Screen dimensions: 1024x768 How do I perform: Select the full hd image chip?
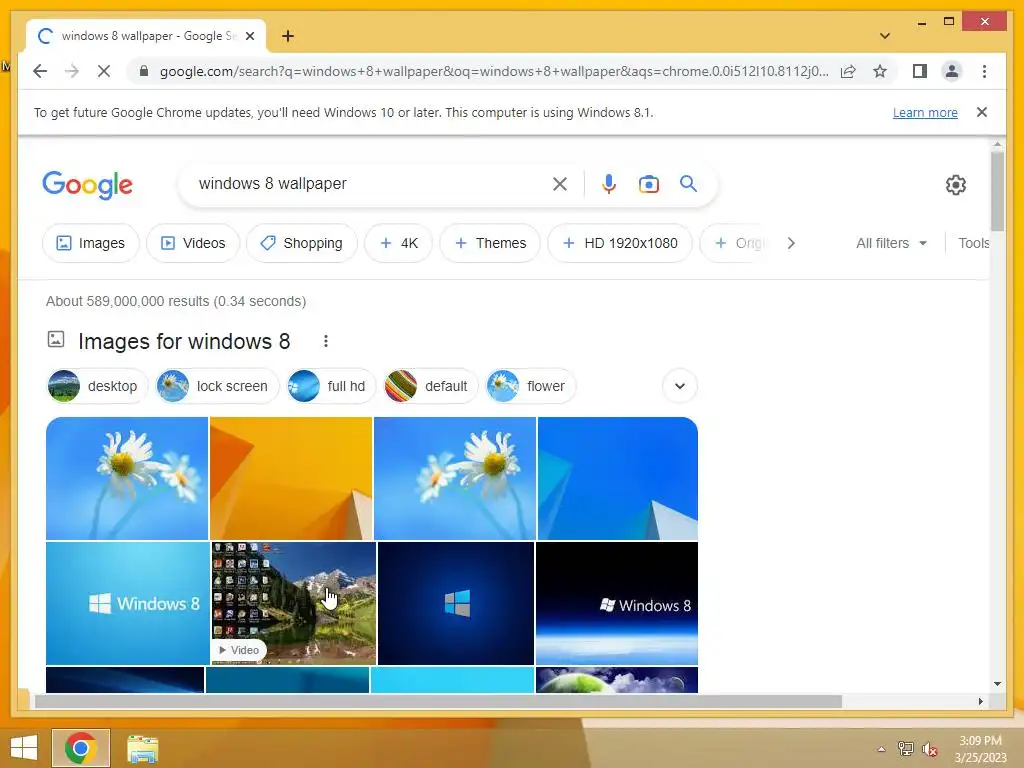(332, 386)
